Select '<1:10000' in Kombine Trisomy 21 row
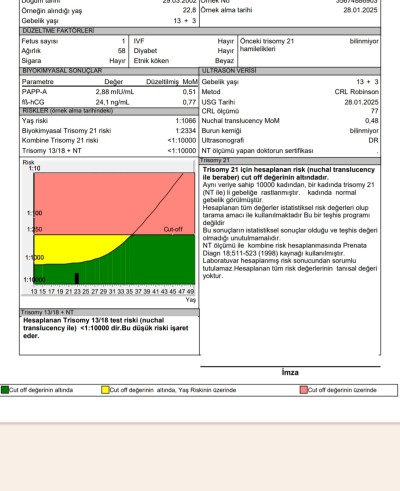Viewport: 400px width, 491px height. click(182, 141)
